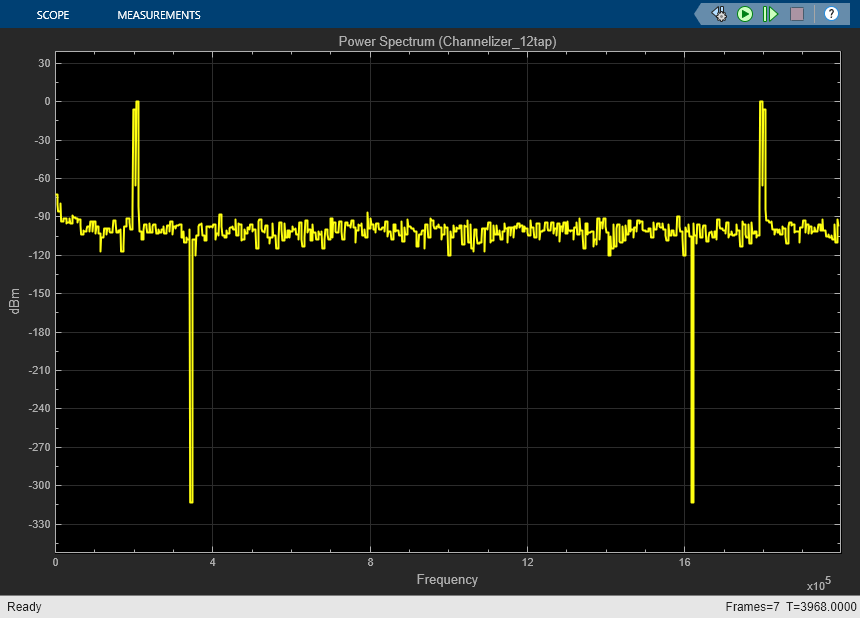The width and height of the screenshot is (860, 618).
Task: Click the y-axis tick label 30
Action: pos(44,63)
